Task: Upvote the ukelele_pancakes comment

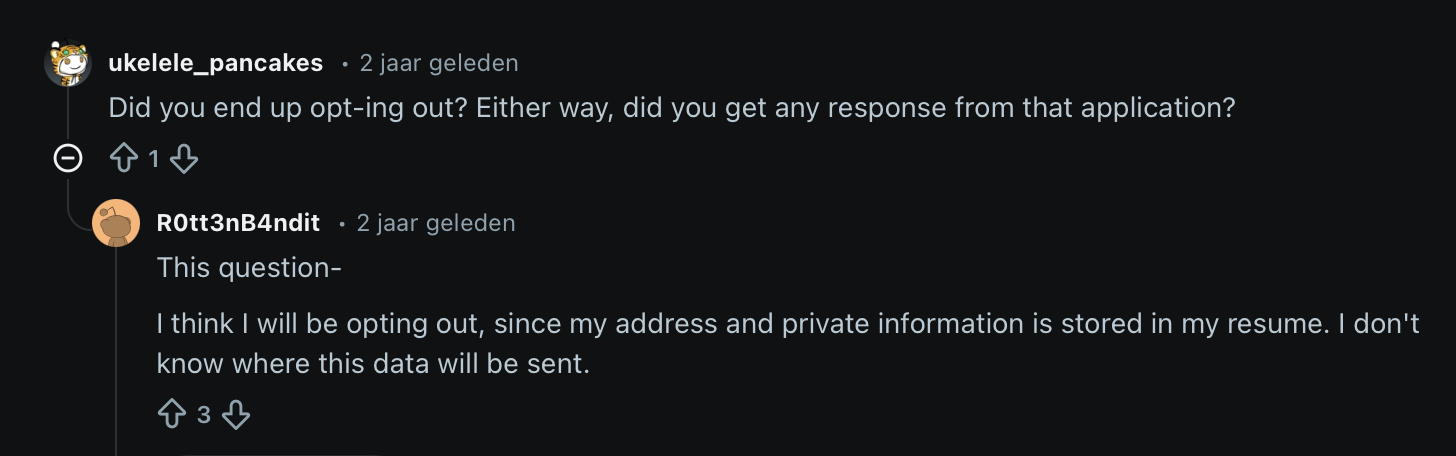Action: (x=124, y=158)
